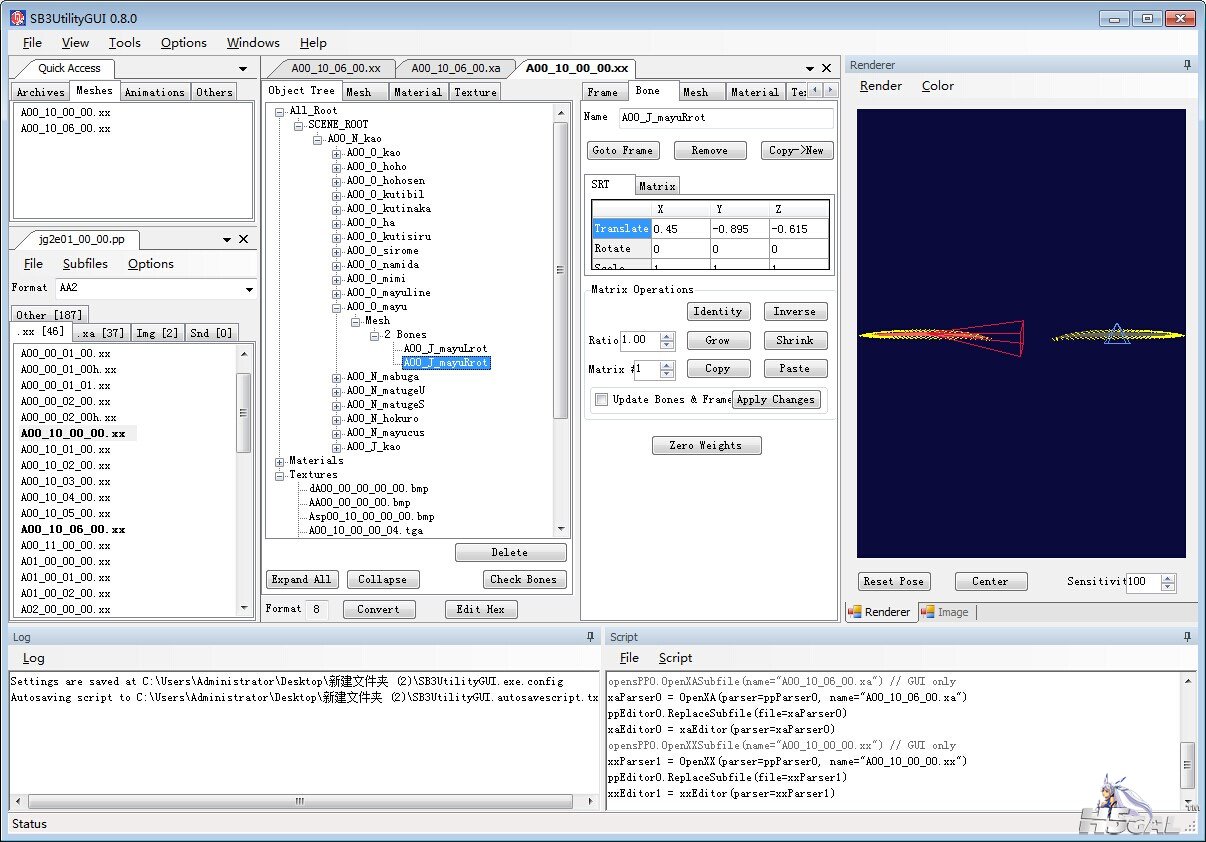The width and height of the screenshot is (1206, 842).
Task: Enable the Update Bones & Frames checkbox
Action: (601, 399)
